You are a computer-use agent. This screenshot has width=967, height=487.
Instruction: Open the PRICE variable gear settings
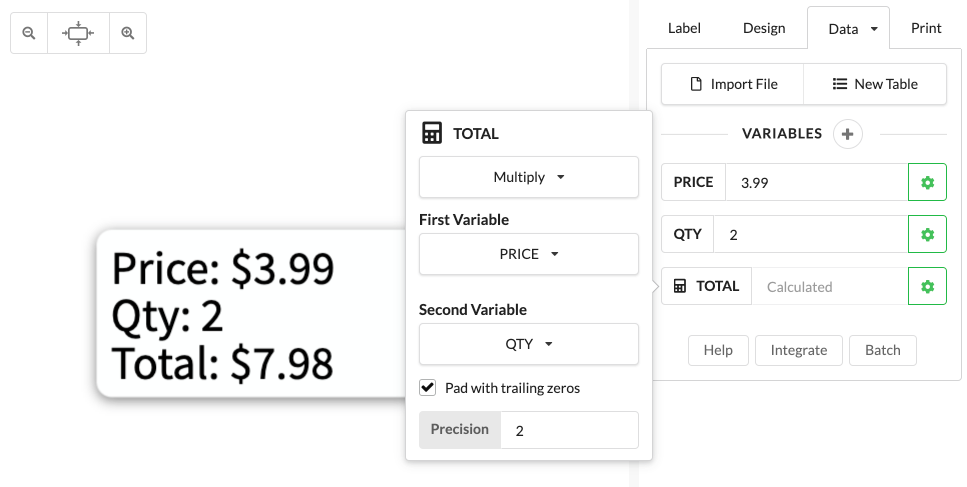coord(927,182)
